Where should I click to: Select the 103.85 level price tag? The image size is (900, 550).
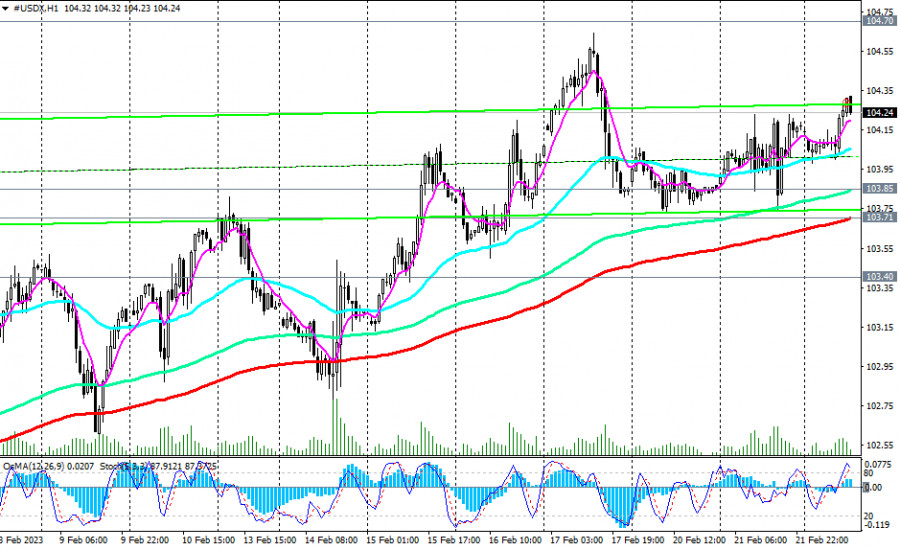point(879,188)
